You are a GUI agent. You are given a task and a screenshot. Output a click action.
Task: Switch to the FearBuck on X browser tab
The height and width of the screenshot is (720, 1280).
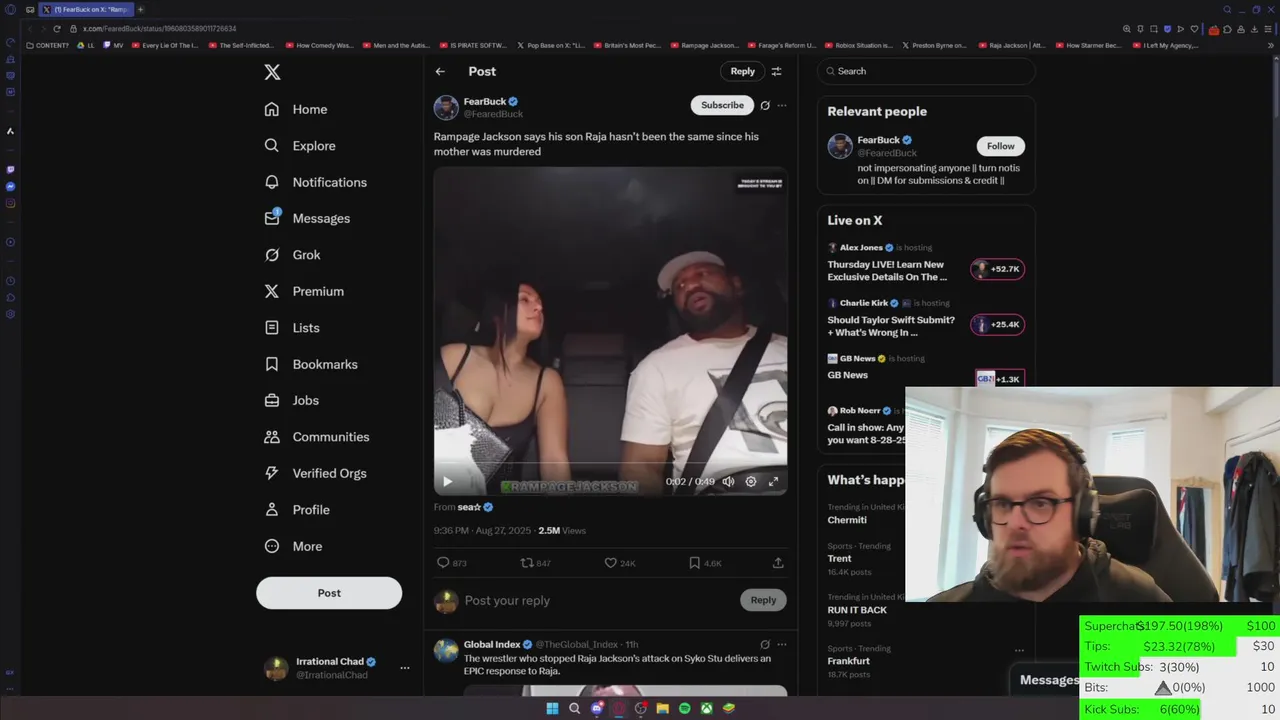click(x=86, y=9)
